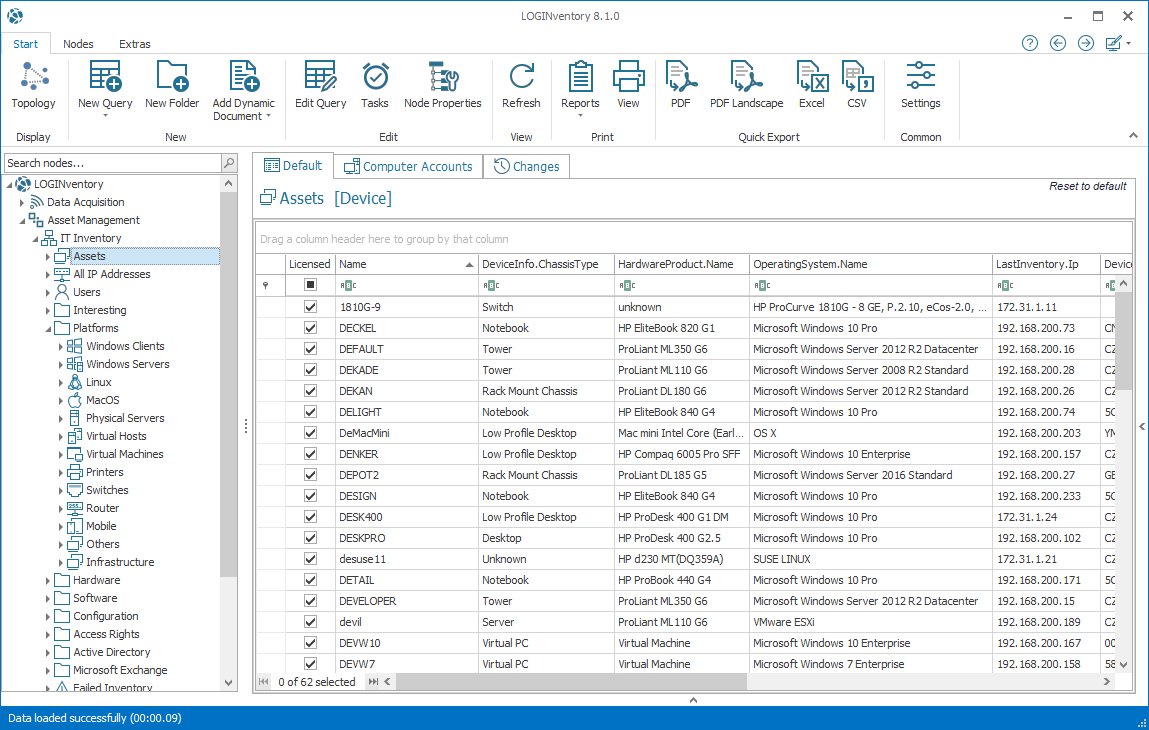
Task: Sort by LastInventory.Ip column header
Action: 1046,264
